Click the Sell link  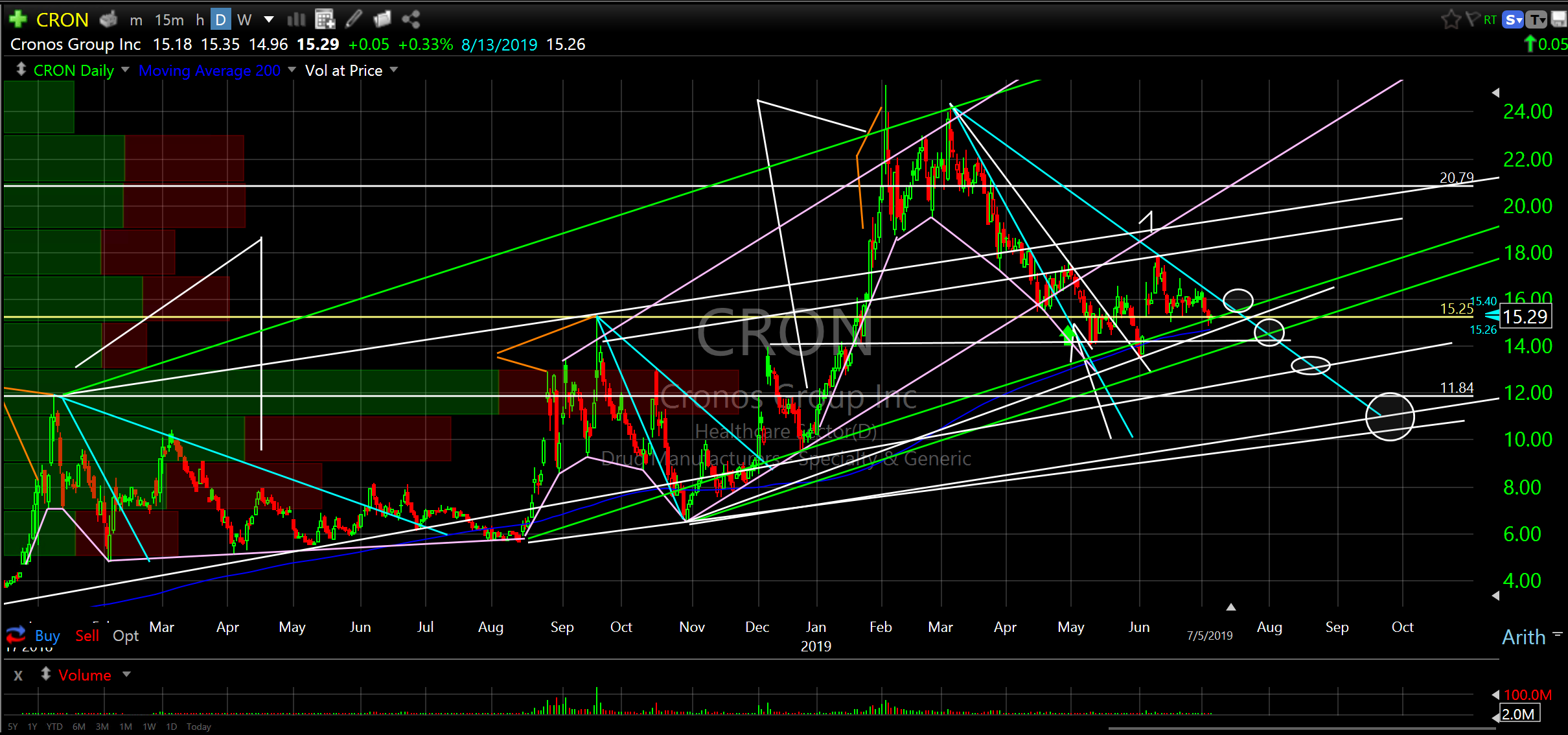click(x=87, y=636)
